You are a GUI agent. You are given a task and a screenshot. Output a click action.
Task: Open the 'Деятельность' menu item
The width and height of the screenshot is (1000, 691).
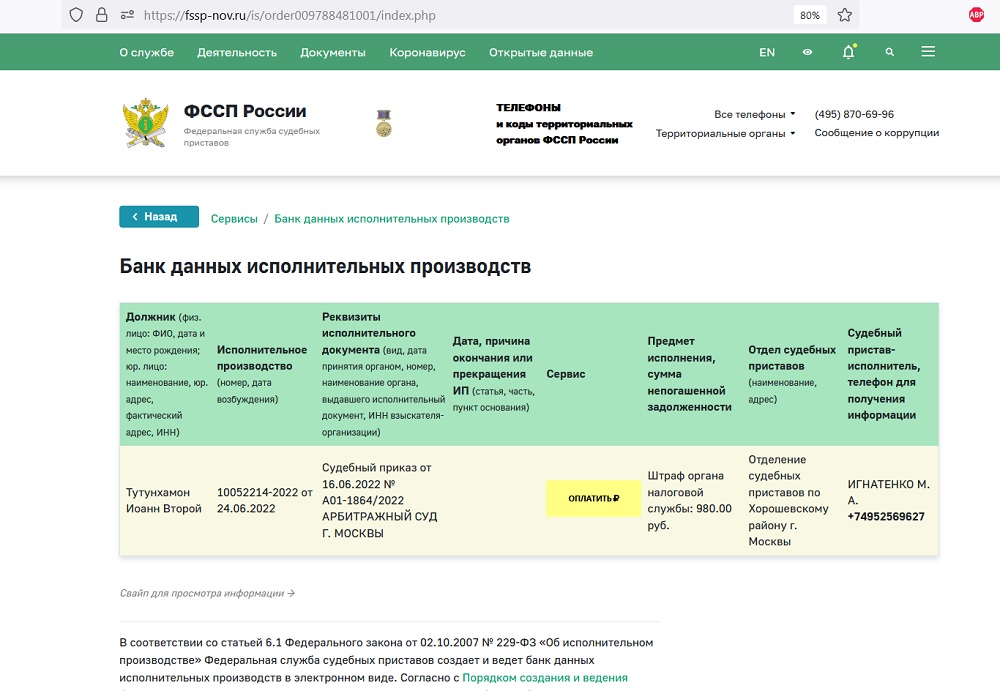point(237,52)
